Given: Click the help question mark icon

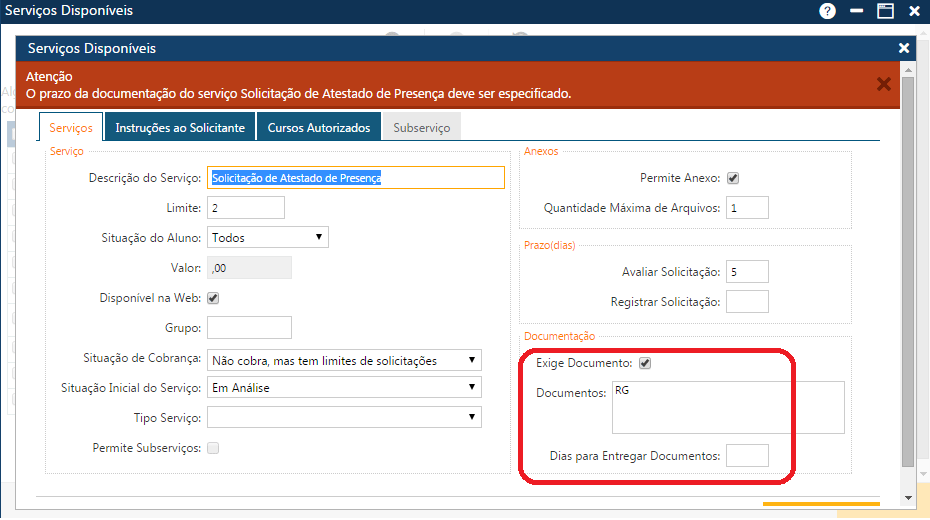Looking at the screenshot, I should 827,11.
